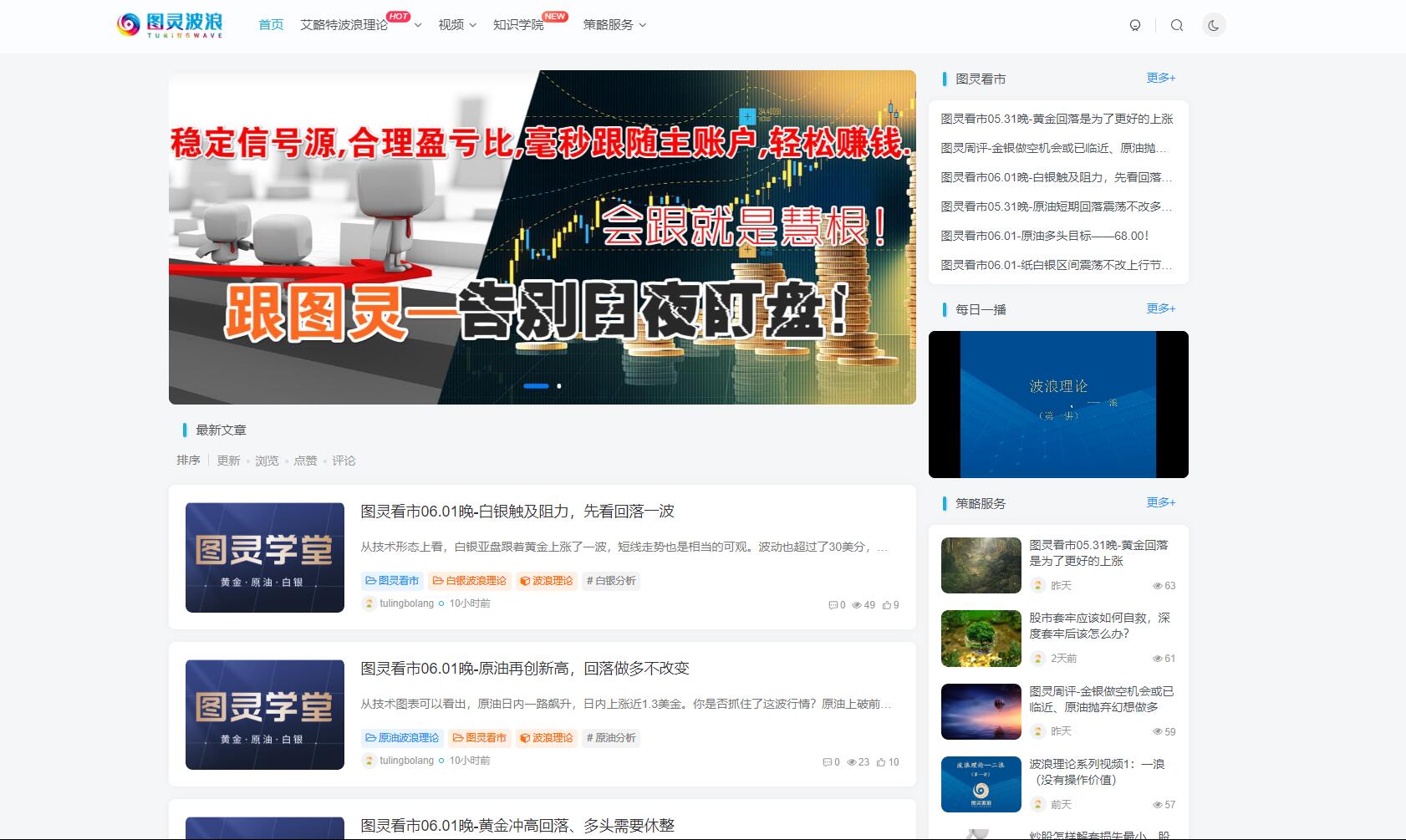Open article 图灵看市06.01晚-白银触及阻力，先看回落一波

click(x=518, y=511)
